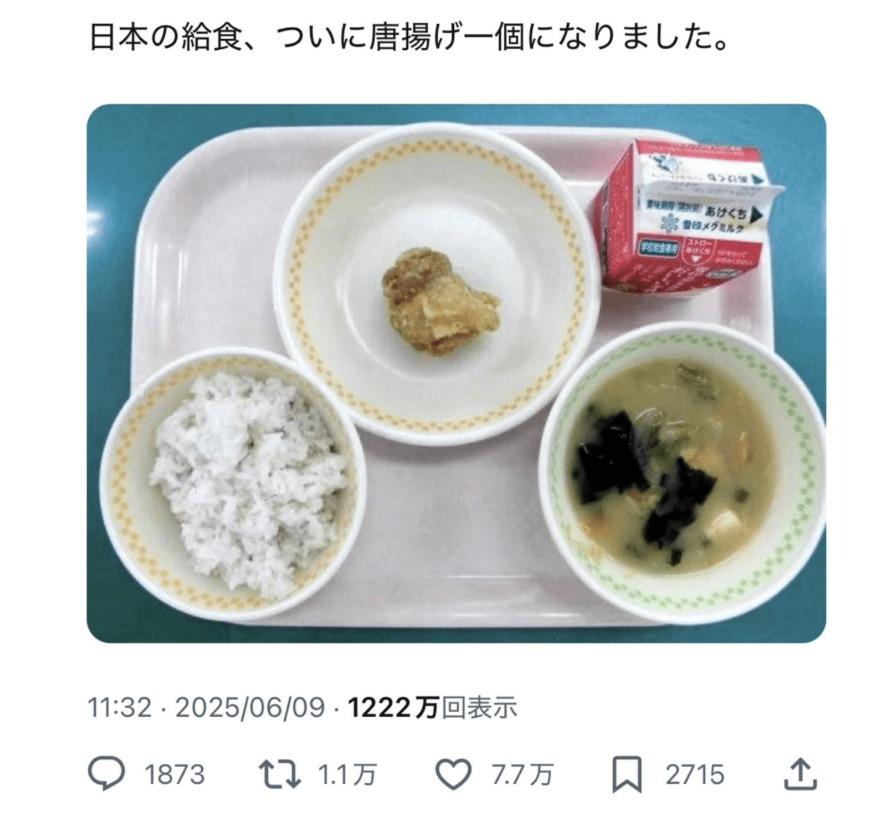Image resolution: width=893 pixels, height=818 pixels.
Task: Click the 1873 reply count
Action: pyautogui.click(x=174, y=775)
